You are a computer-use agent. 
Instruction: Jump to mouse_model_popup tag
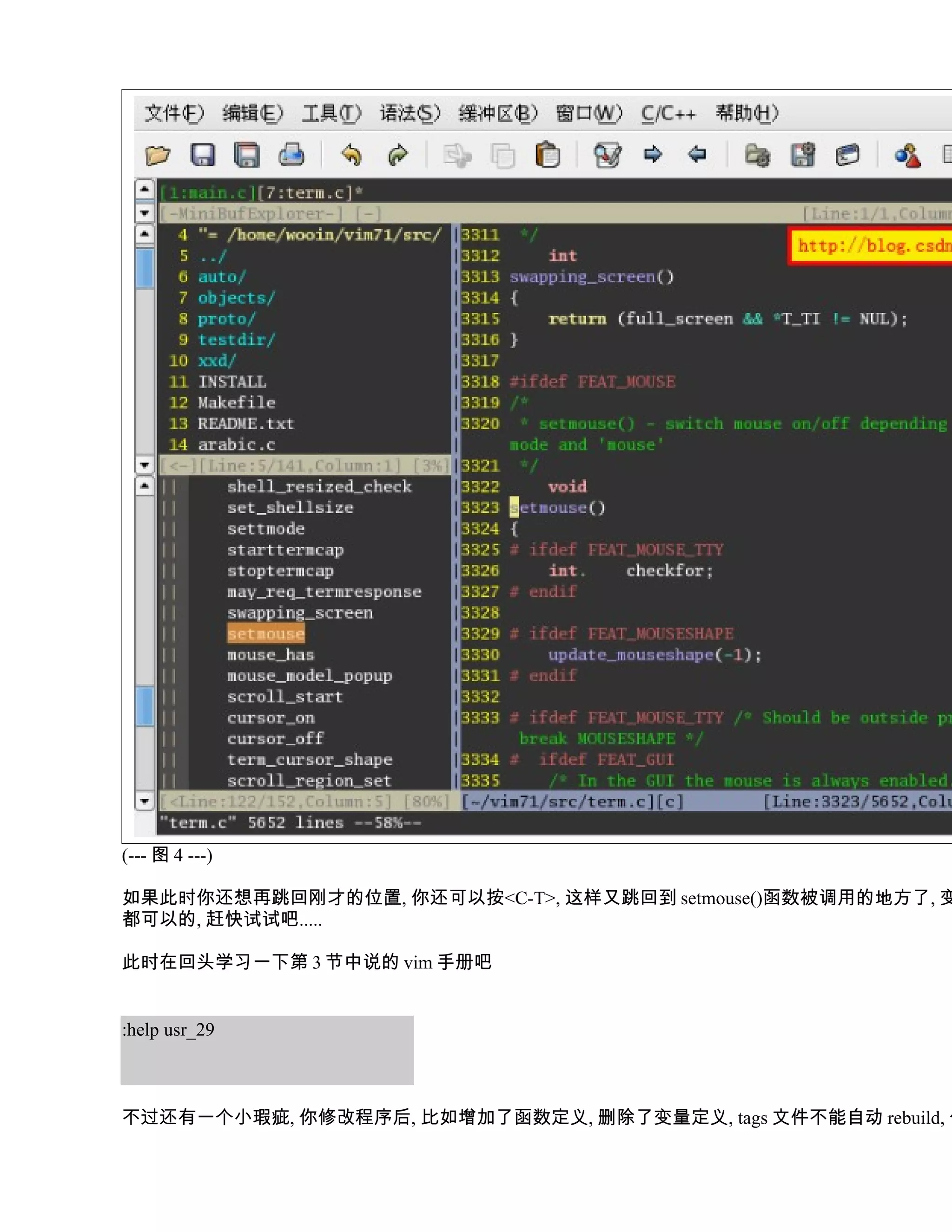pyautogui.click(x=310, y=675)
